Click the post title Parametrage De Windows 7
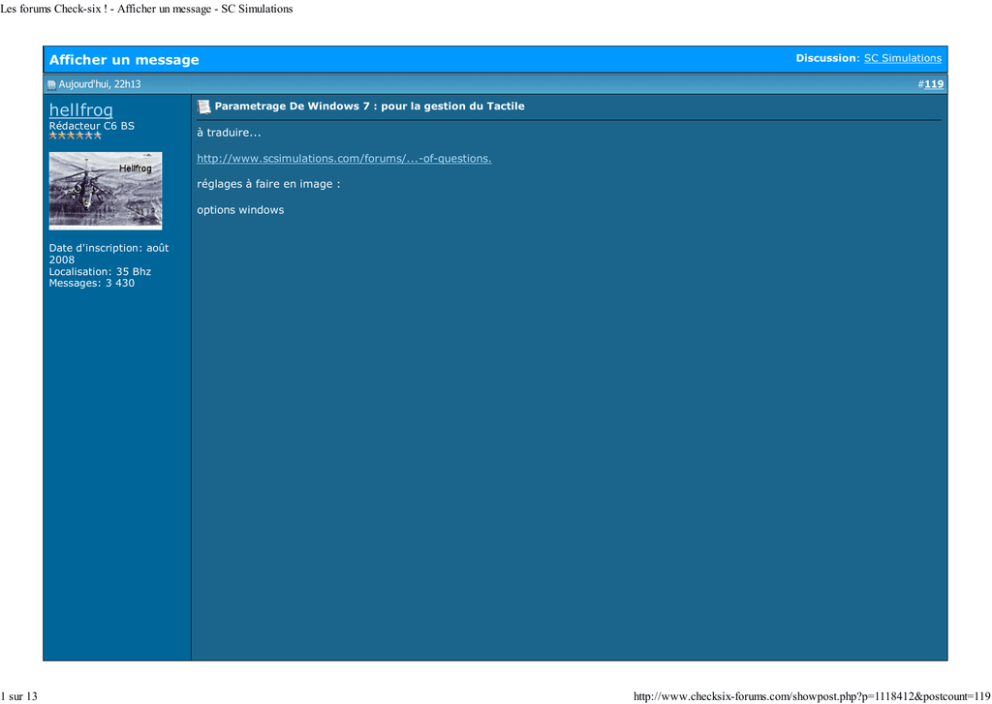Image resolution: width=992 pixels, height=704 pixels. pos(369,106)
